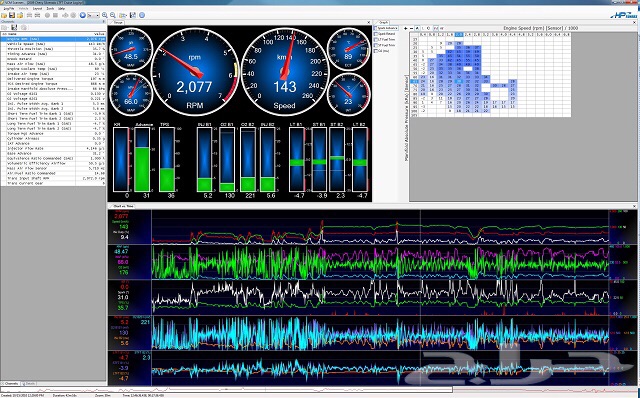This screenshot has width=640, height=398.
Task: Select the Throttle Position channel row
Action: (x=53, y=49)
